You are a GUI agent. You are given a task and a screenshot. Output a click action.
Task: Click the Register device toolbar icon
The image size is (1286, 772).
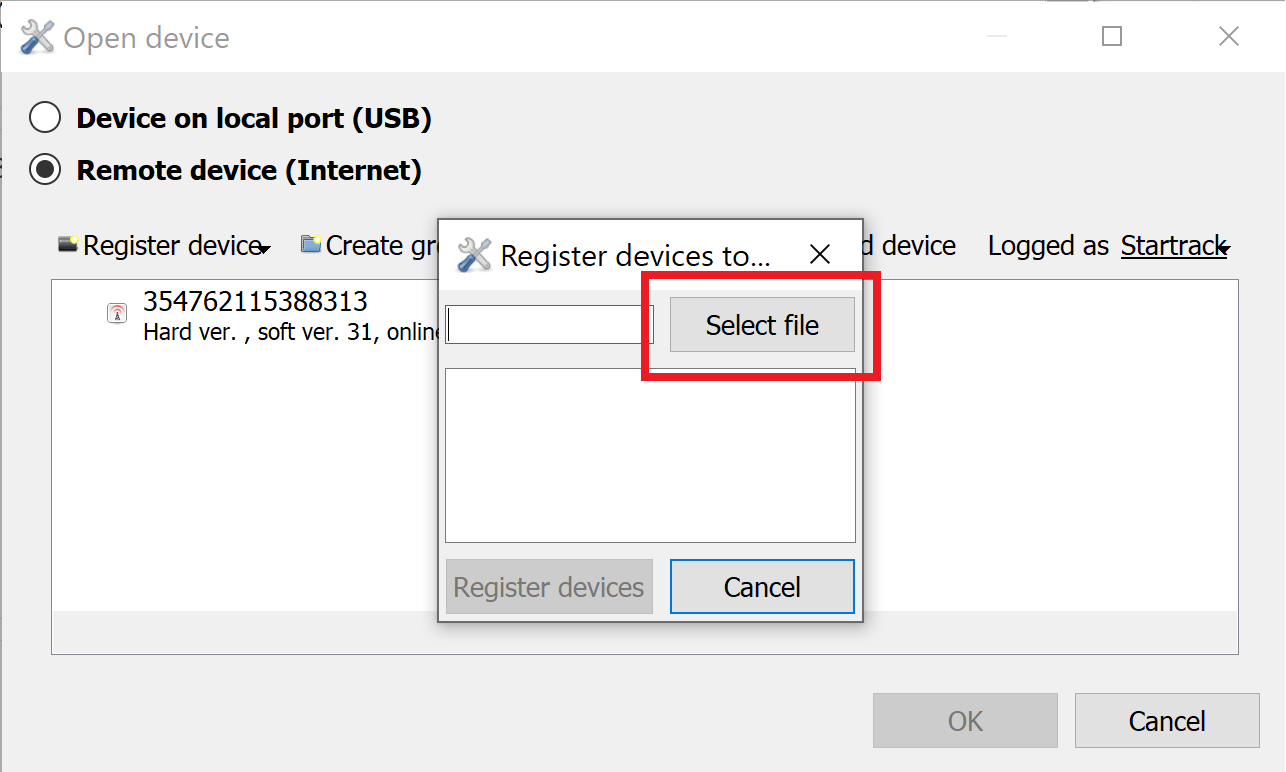[x=68, y=244]
